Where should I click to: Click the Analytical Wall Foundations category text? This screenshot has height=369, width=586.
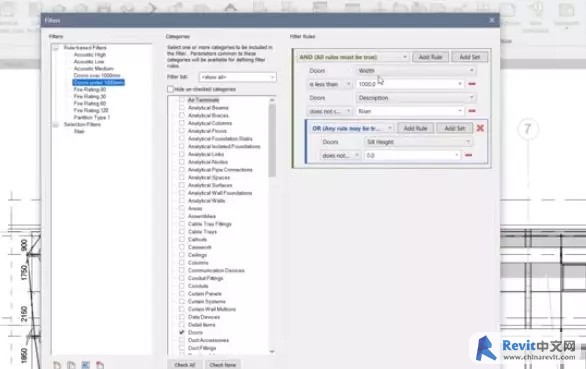pyautogui.click(x=220, y=193)
